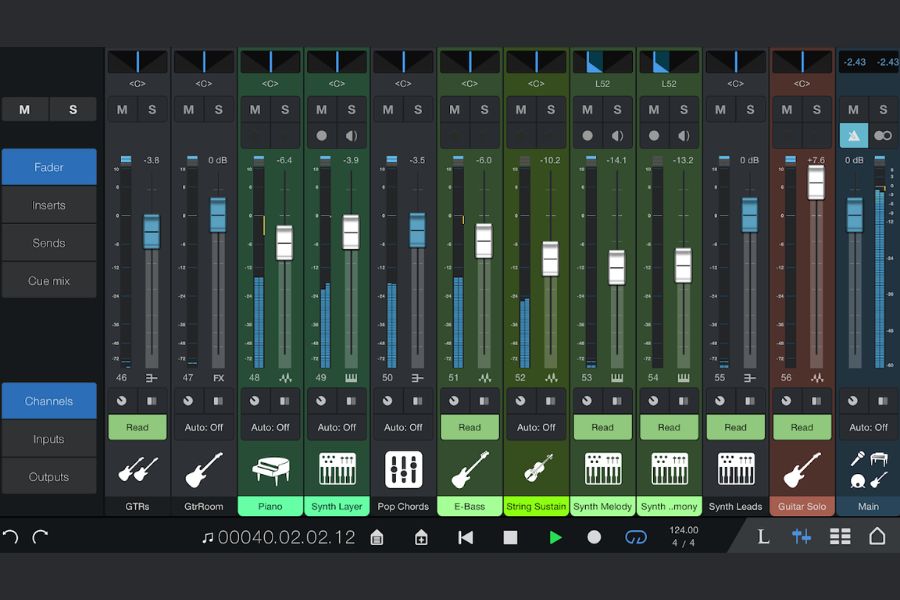Show the Outputs tab
The height and width of the screenshot is (600, 900).
49,477
